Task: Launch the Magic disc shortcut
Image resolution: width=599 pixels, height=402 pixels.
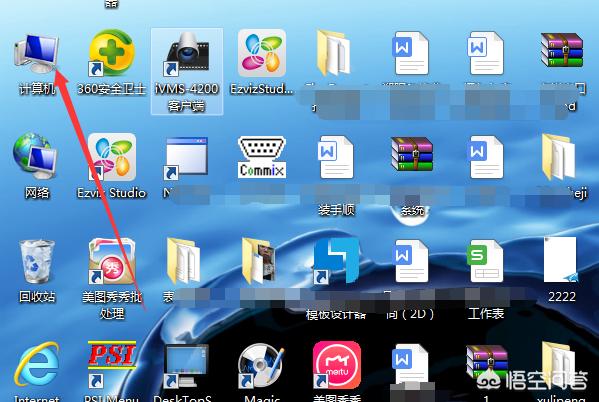Action: point(261,365)
